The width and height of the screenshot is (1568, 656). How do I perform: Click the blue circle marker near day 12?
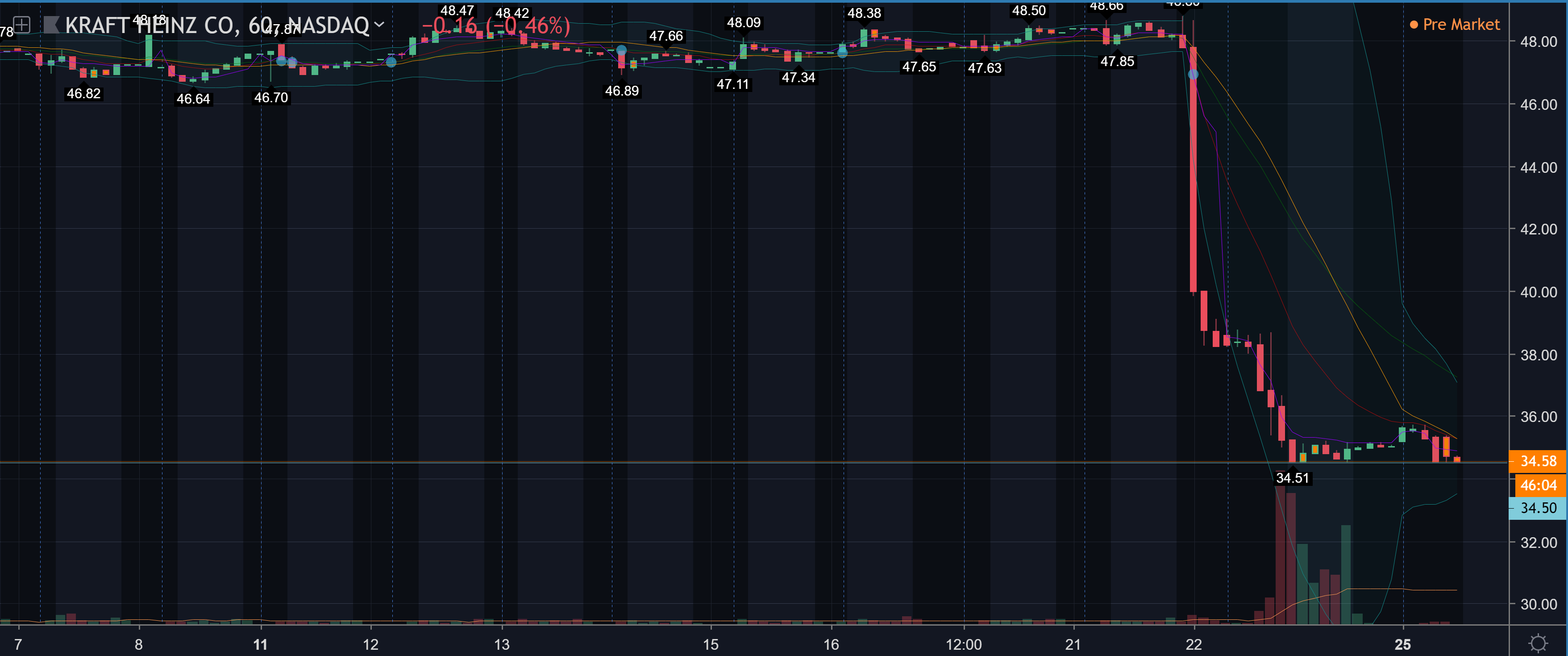point(391,62)
